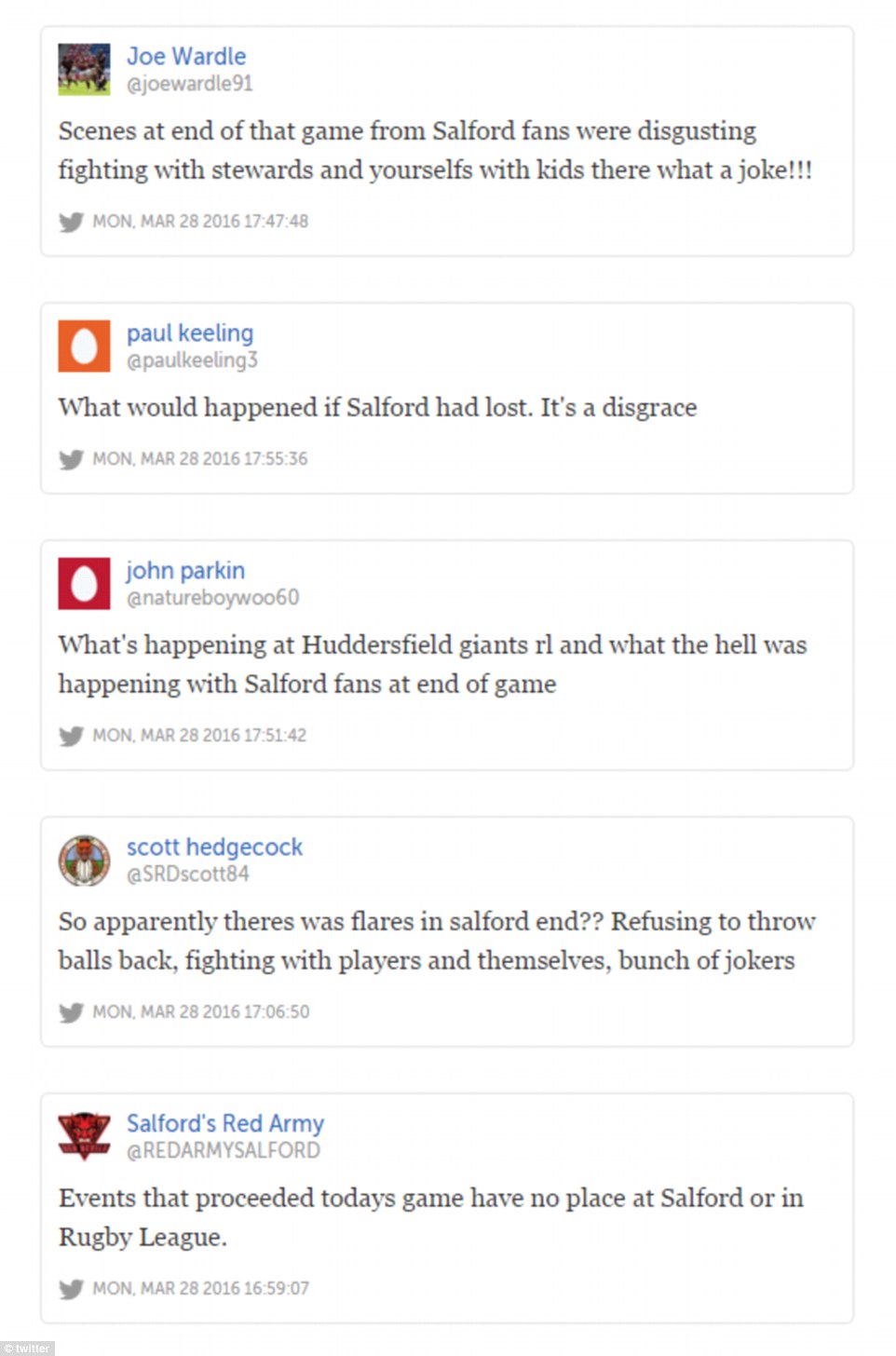Screen dimensions: 896x1356
Task: Click Twitter bird icon on scott hedgecock tweet
Action: 71,1012
